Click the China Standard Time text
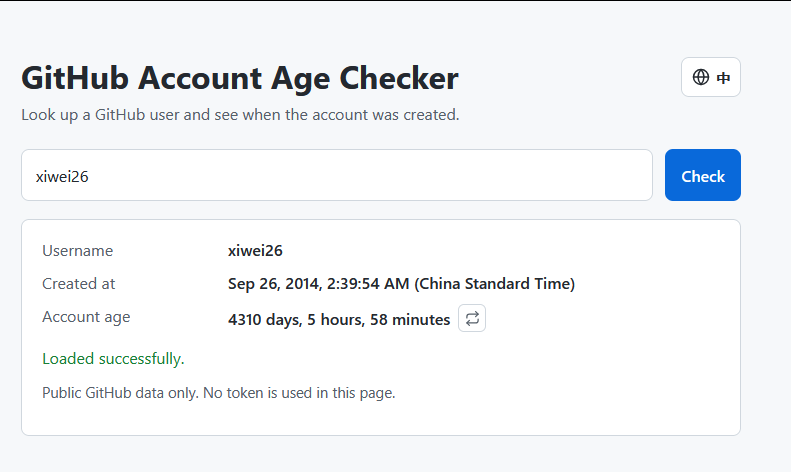This screenshot has width=791, height=472. pos(494,284)
